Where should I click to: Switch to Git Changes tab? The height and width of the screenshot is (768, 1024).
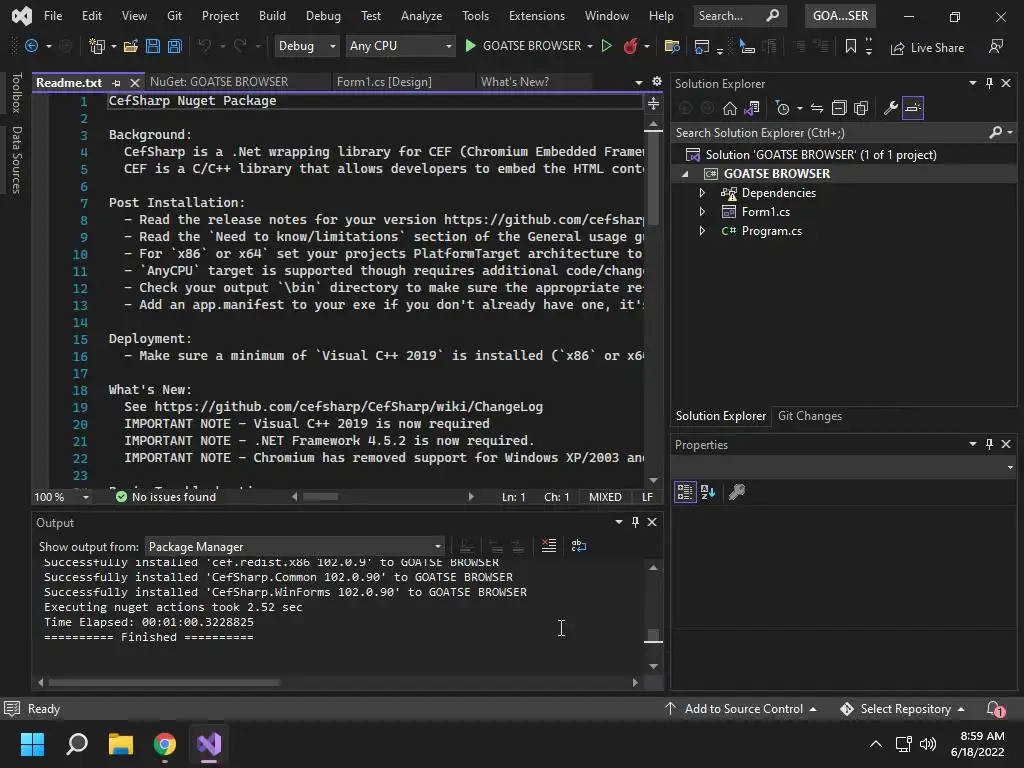pos(810,416)
